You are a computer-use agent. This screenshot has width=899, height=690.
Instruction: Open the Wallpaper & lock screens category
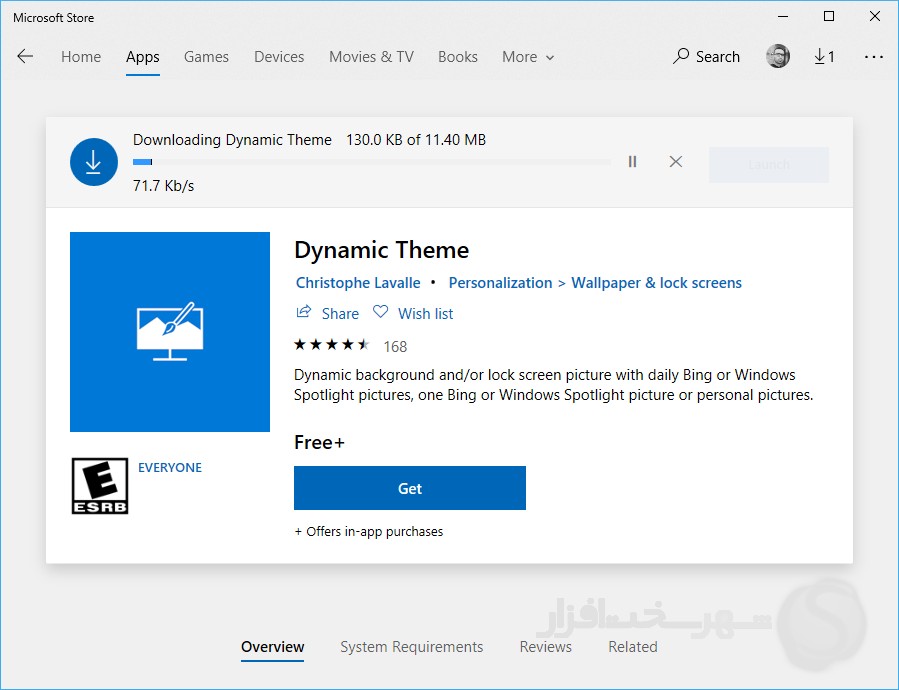click(x=656, y=283)
